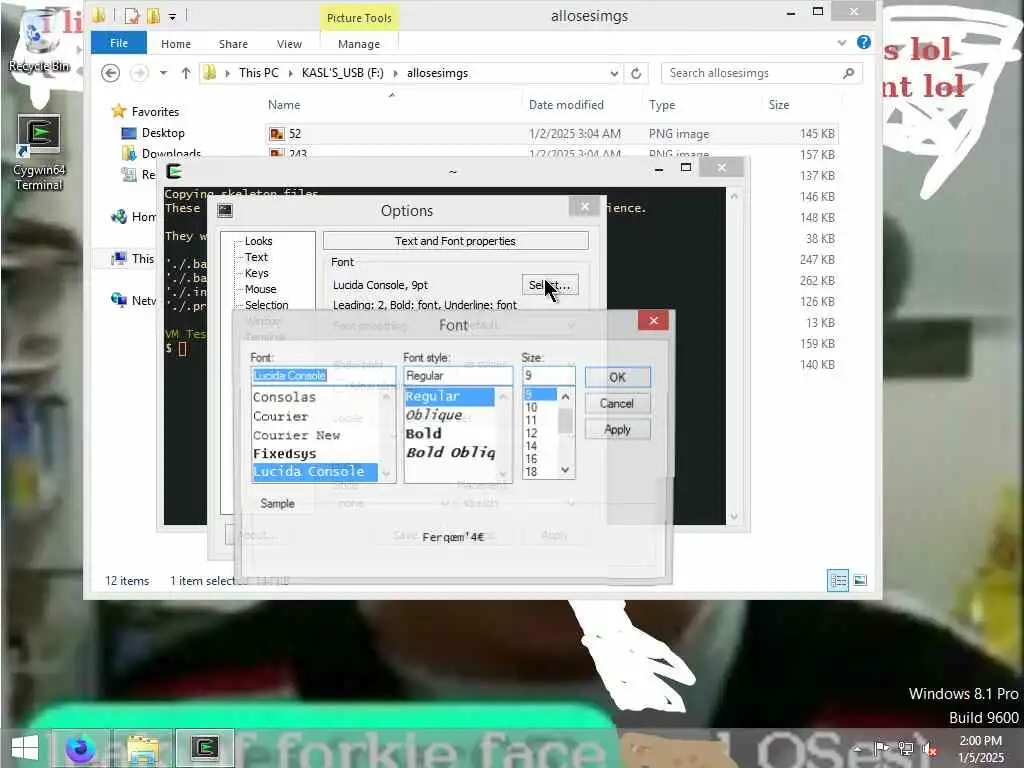
Task: Click the Font style input field
Action: [x=458, y=376]
